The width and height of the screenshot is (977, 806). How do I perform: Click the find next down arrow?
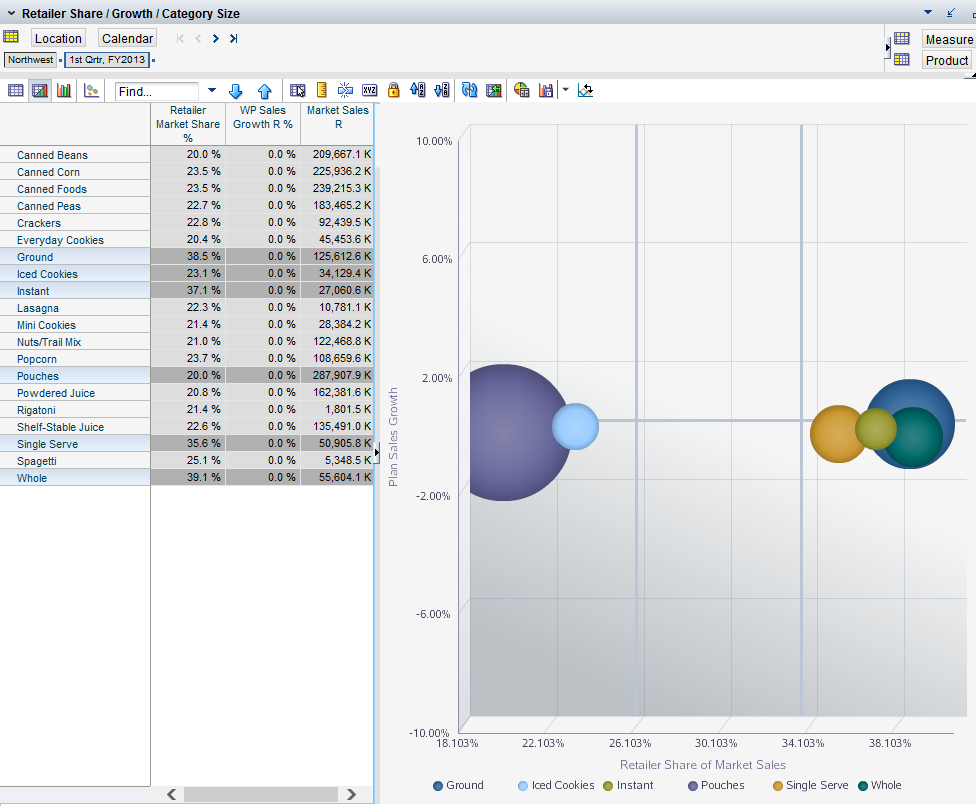(236, 90)
